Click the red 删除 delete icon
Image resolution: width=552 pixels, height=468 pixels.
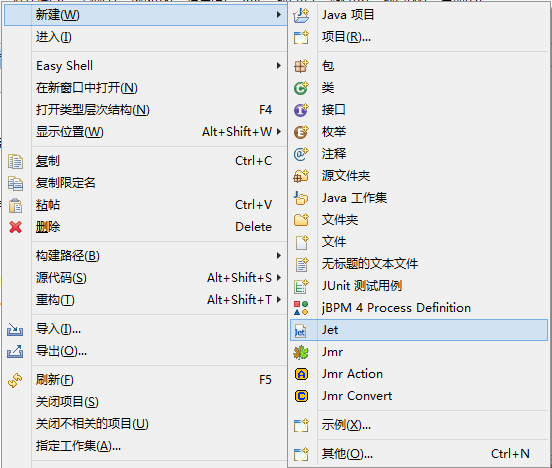(15, 227)
